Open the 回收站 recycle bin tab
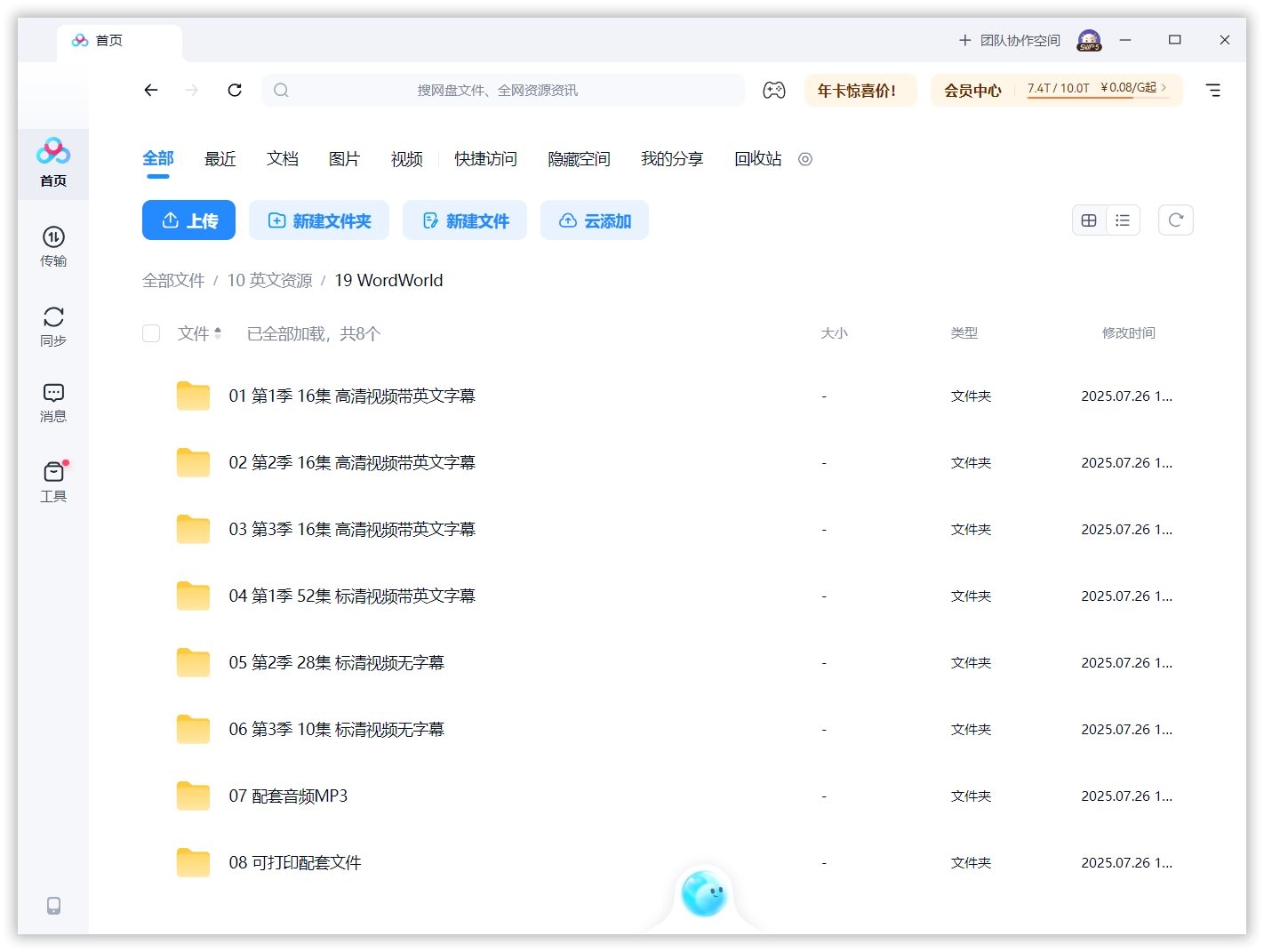 756,159
